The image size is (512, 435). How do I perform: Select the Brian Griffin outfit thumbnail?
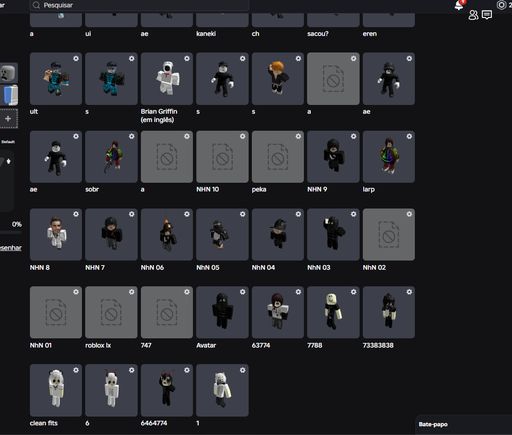167,79
